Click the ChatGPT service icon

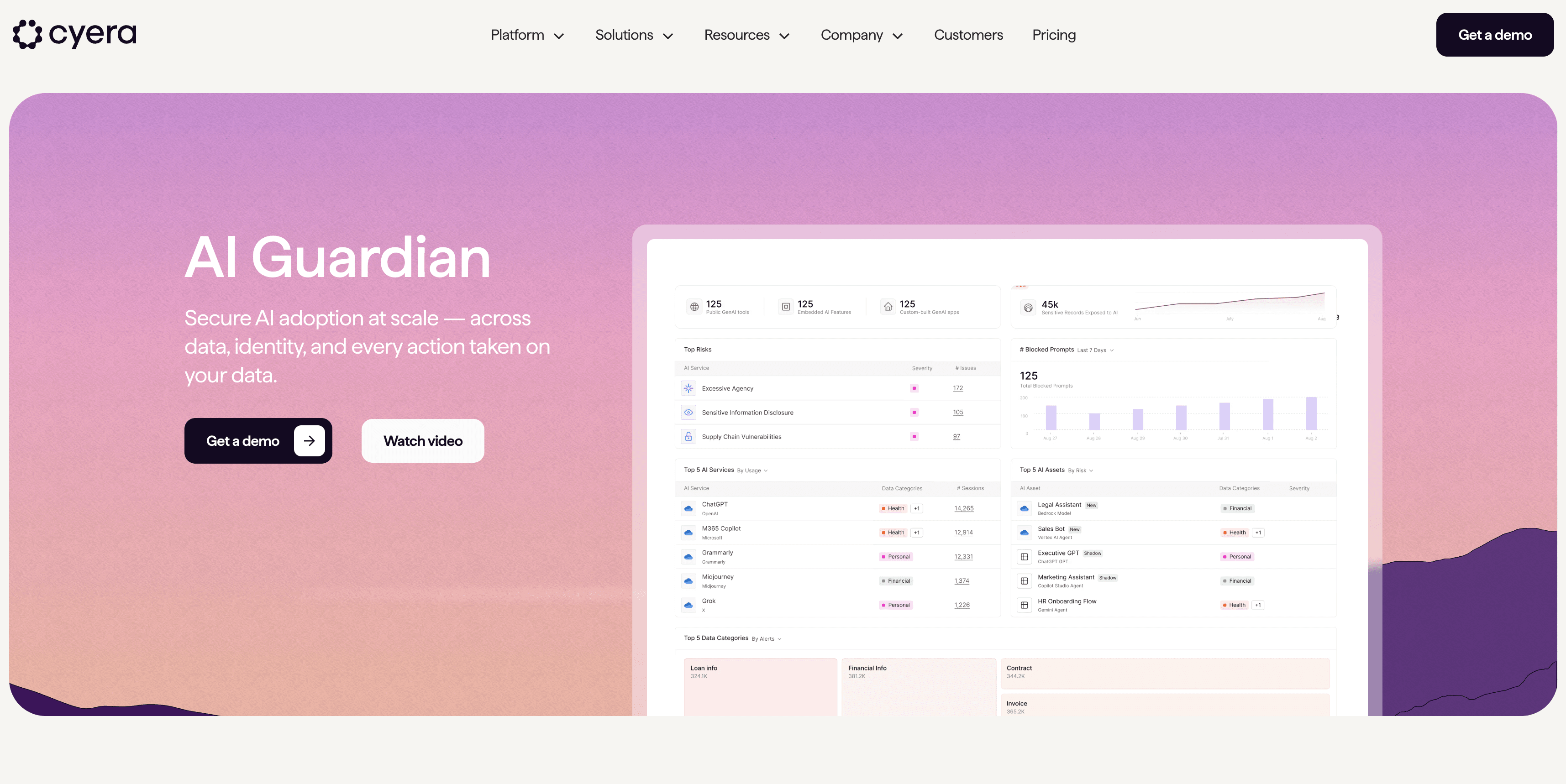(x=688, y=508)
